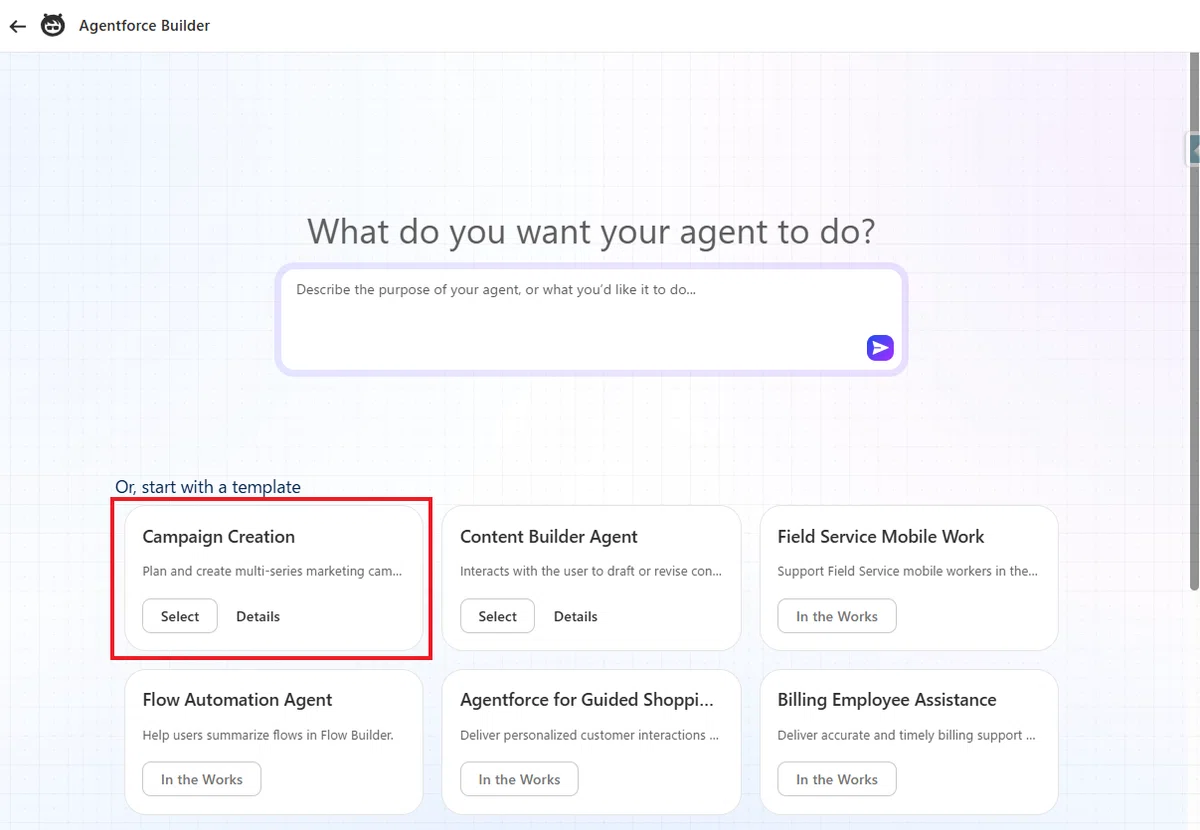1200x830 pixels.
Task: Click 'Deliver accurate and timely billing support' description
Action: pos(907,735)
